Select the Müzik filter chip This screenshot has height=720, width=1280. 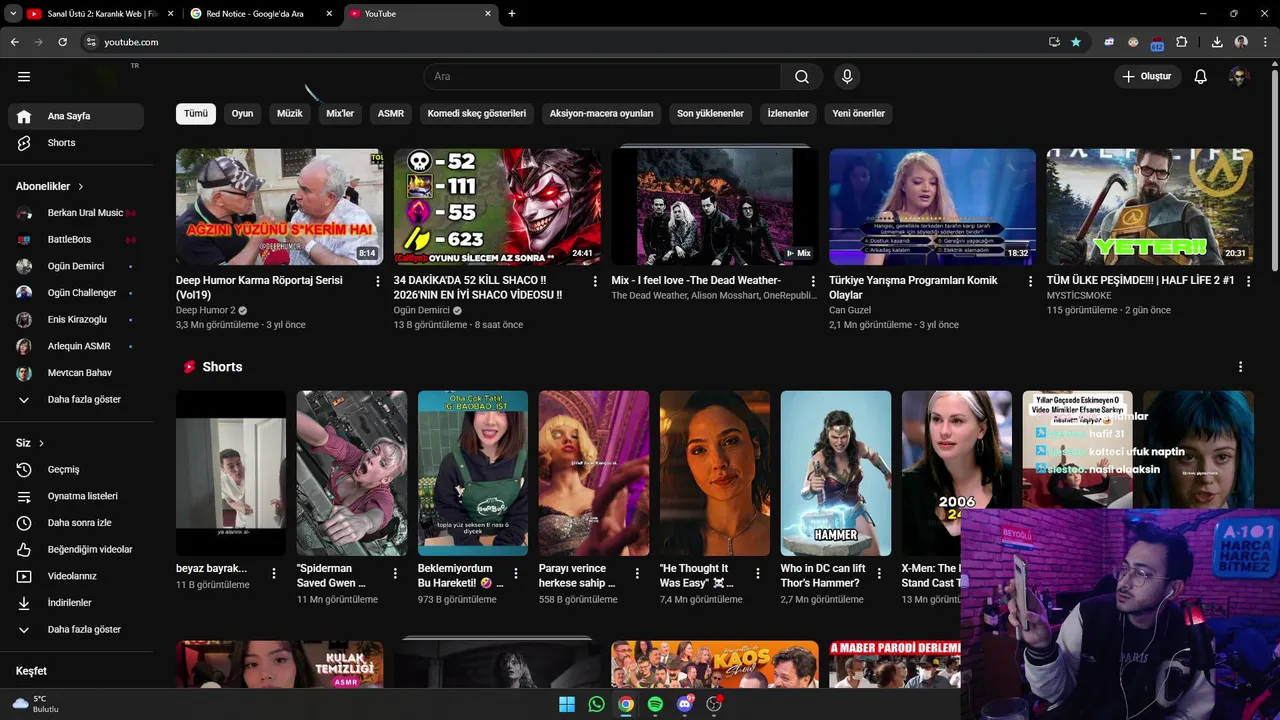pyautogui.click(x=290, y=113)
